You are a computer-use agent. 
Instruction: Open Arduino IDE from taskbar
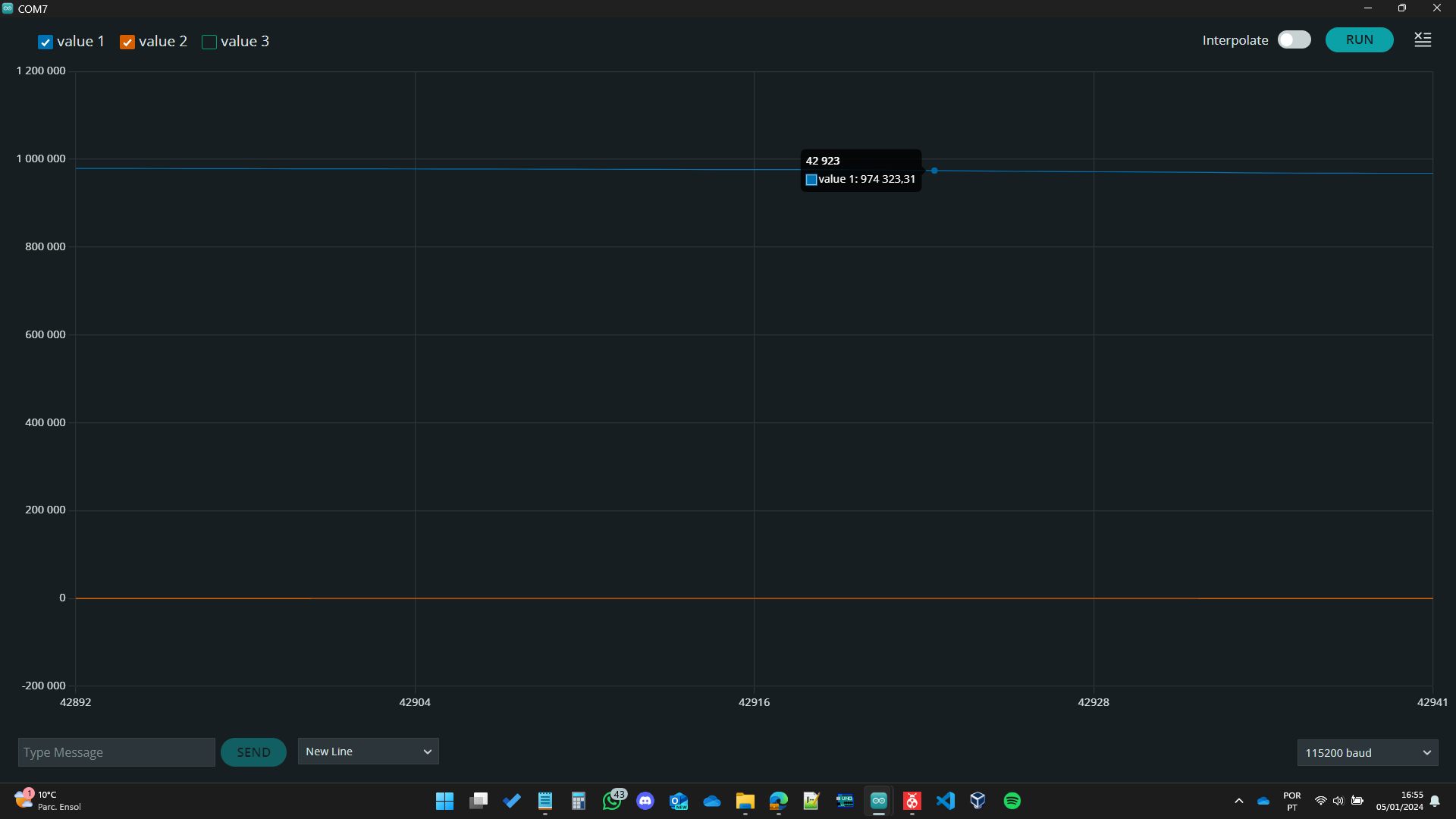point(878,801)
